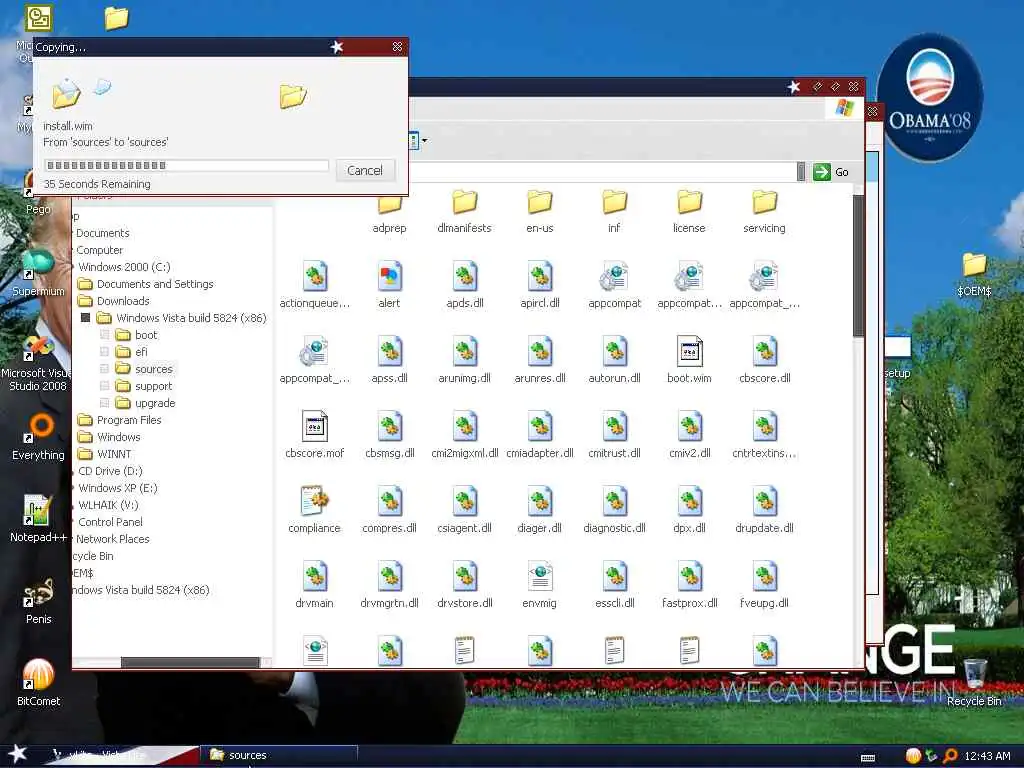The width and height of the screenshot is (1024, 768).
Task: Expand the support folder tree node
Action: click(104, 386)
